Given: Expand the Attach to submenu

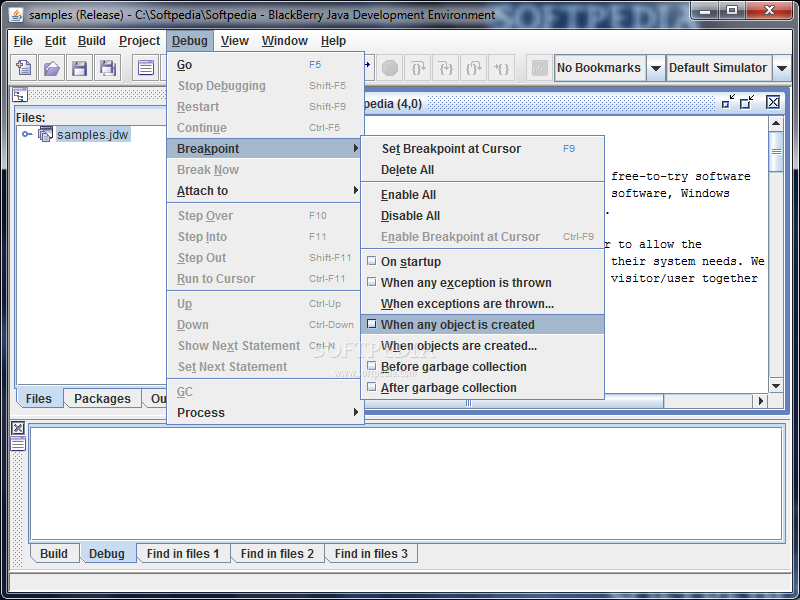Looking at the screenshot, I should point(265,191).
